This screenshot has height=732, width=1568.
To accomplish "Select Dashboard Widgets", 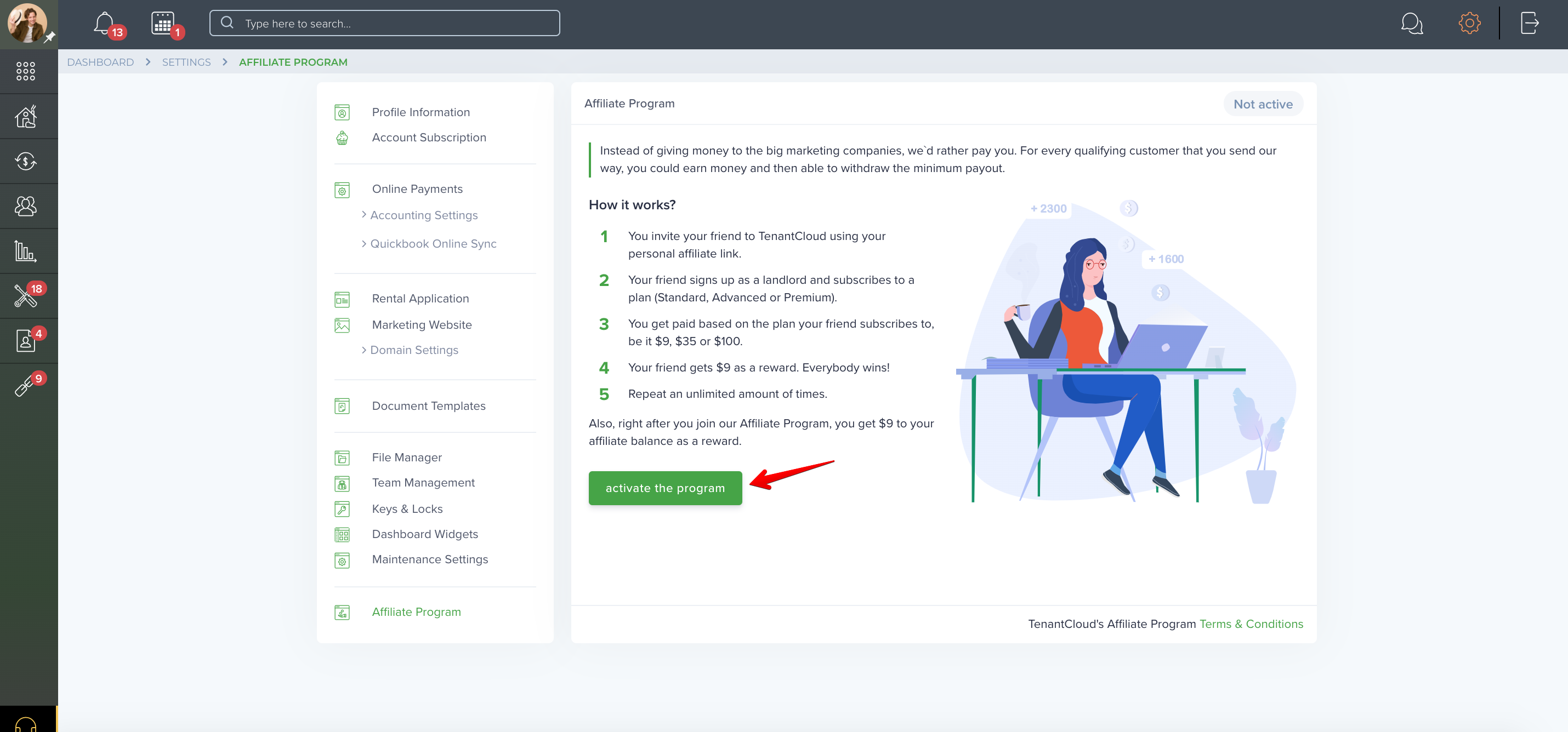I will pyautogui.click(x=425, y=534).
